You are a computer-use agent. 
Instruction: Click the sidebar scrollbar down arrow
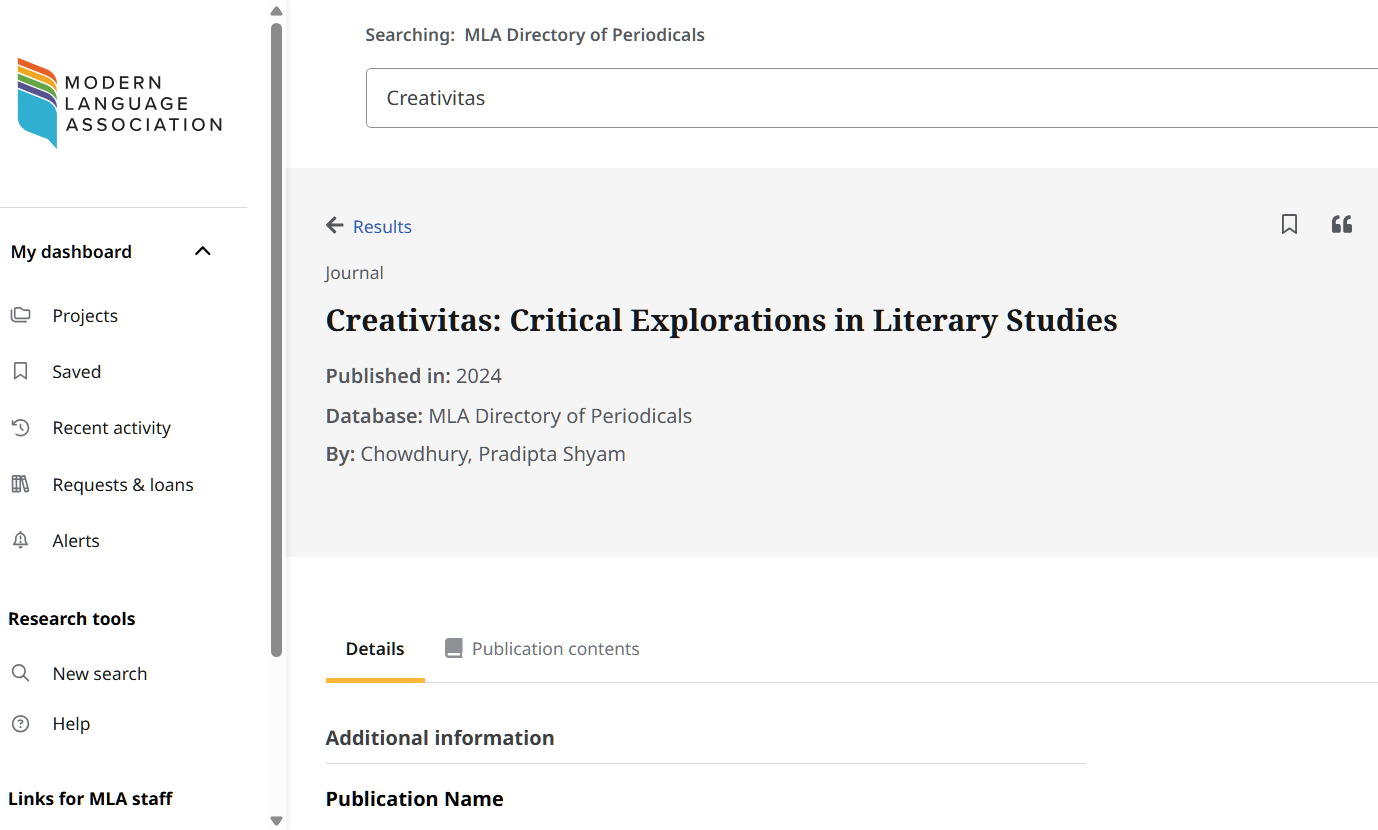277,821
